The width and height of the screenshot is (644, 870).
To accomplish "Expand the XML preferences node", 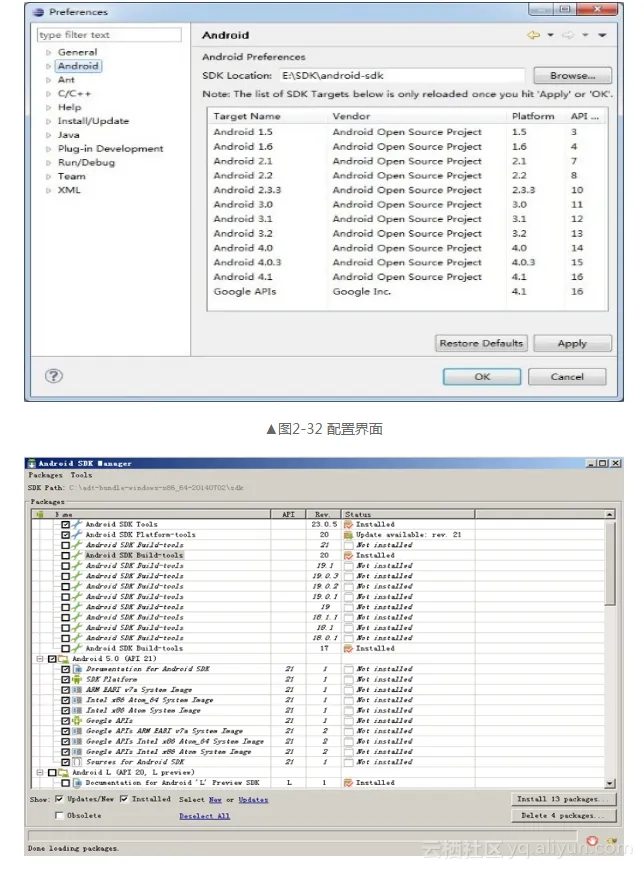I will click(x=48, y=190).
